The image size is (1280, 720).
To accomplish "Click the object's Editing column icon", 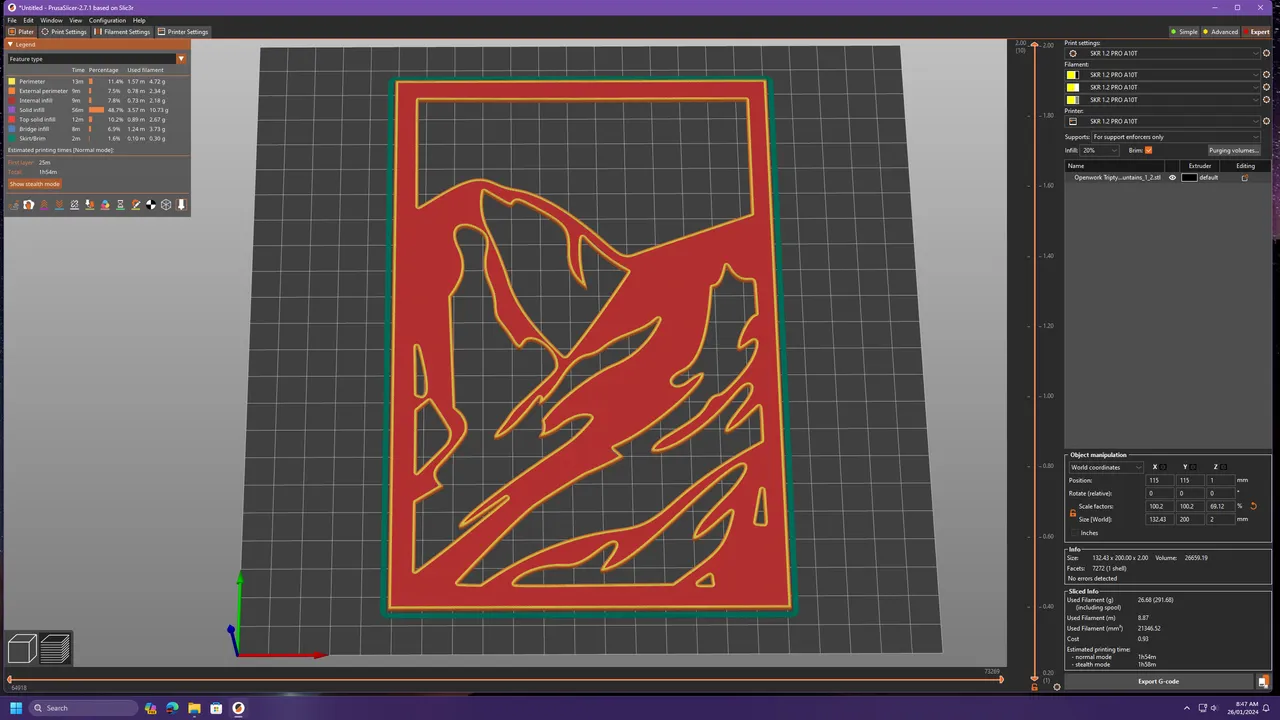I will [x=1245, y=178].
